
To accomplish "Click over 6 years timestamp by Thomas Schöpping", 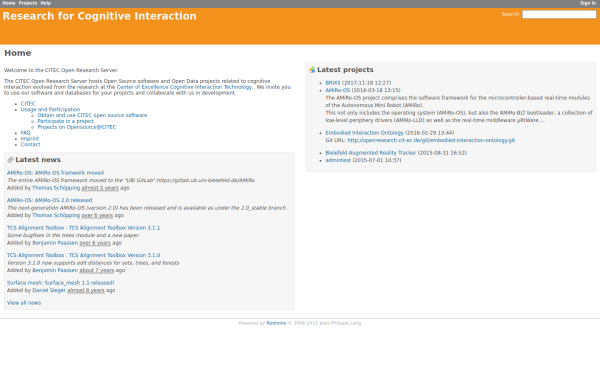I will click(97, 215).
